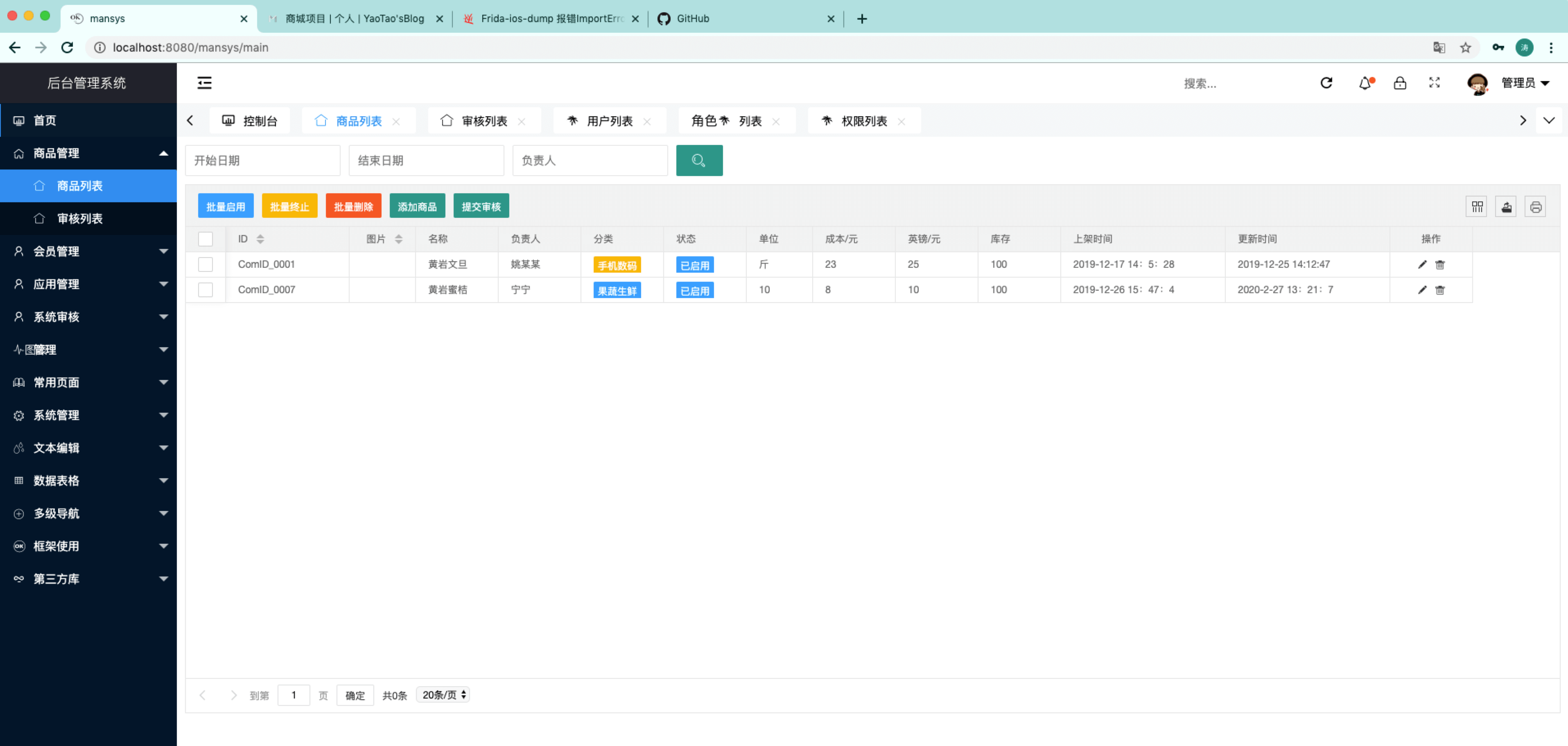Toggle fullscreen mode icon
This screenshot has width=1568, height=746.
tap(1435, 83)
